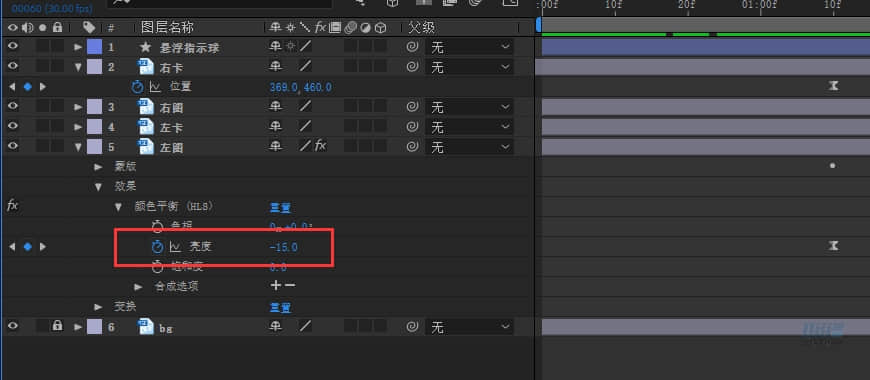Viewport: 870px width, 380px height.
Task: Click the 亮度 value -15.0
Action: click(284, 247)
